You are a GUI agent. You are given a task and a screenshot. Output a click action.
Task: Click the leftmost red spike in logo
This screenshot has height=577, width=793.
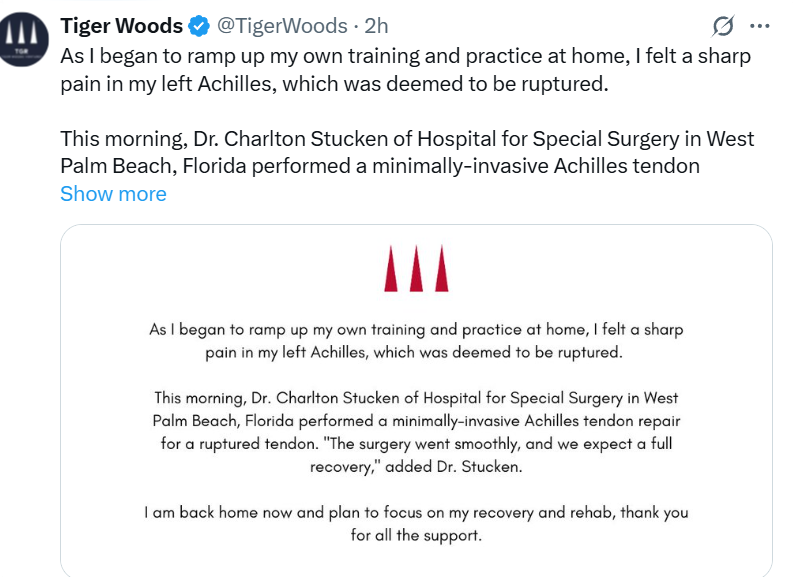coord(391,268)
